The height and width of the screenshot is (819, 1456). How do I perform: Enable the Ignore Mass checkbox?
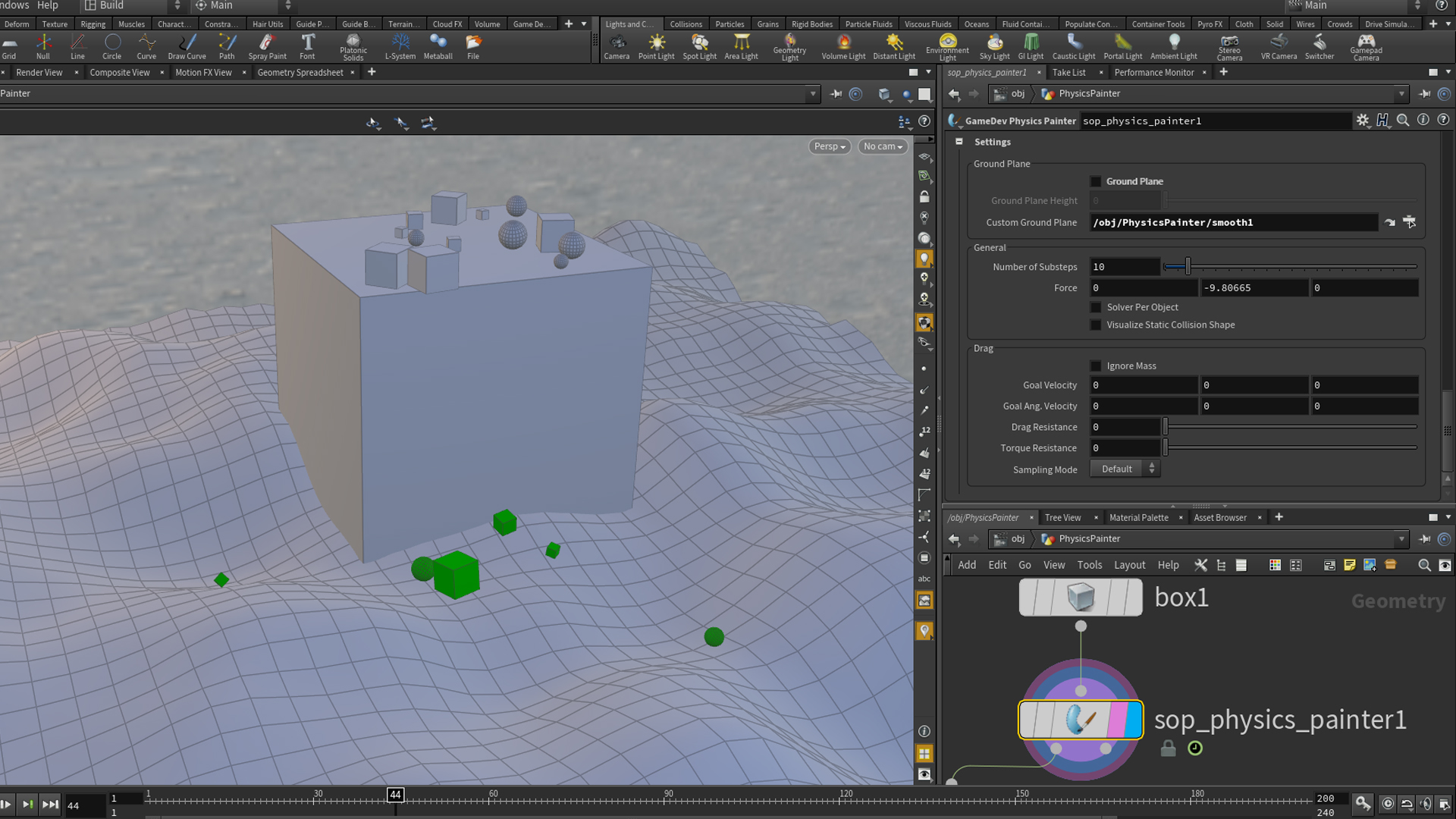pos(1096,366)
